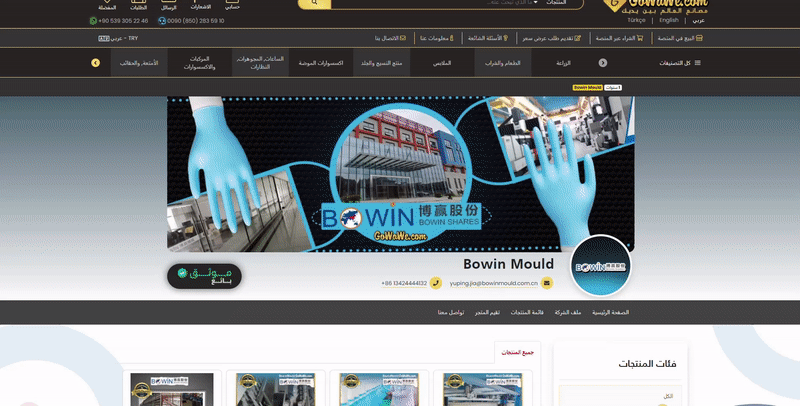Click the support headset icon near 0090 number

(x=162, y=21)
